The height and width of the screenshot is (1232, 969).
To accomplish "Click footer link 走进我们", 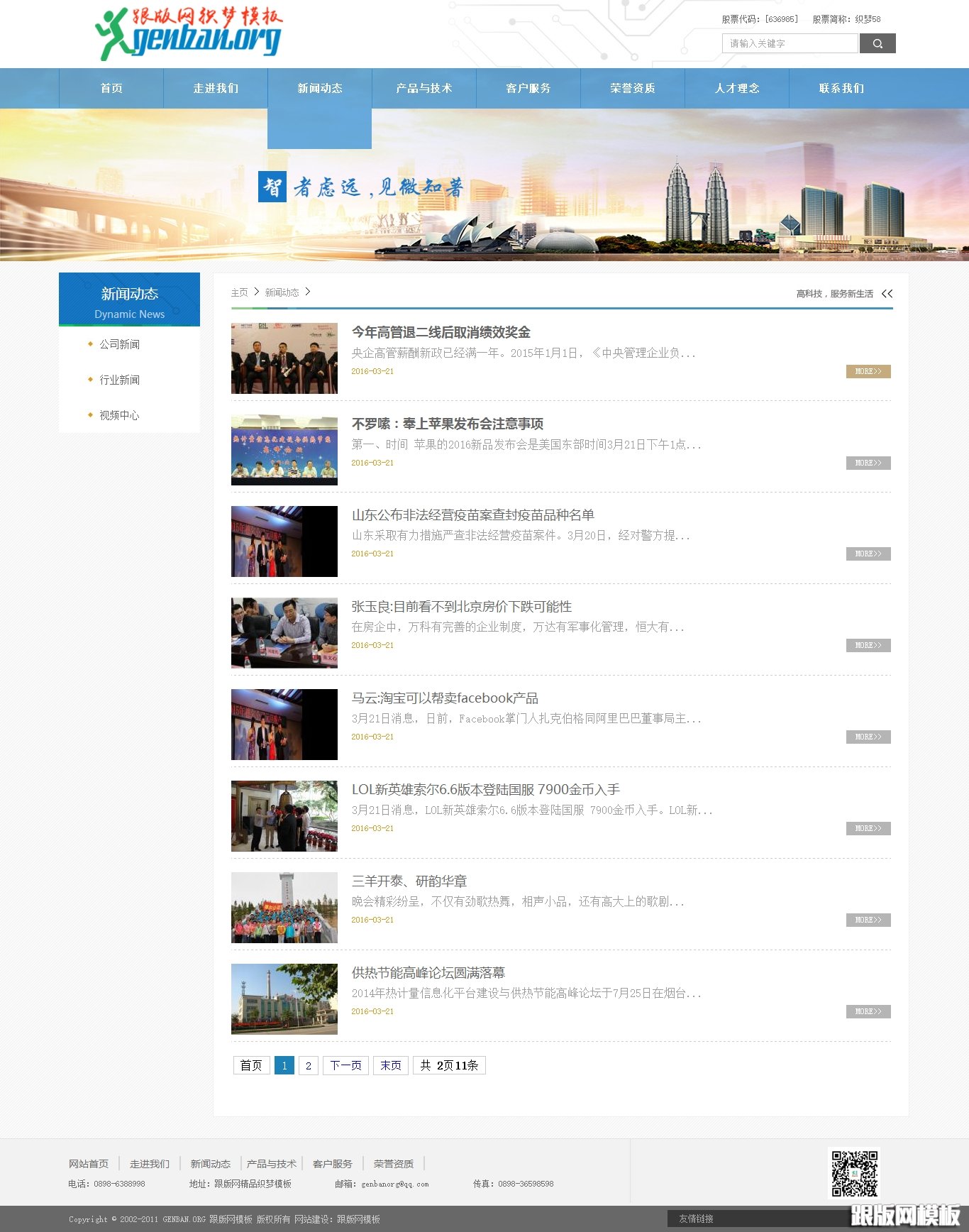I will click(150, 1164).
